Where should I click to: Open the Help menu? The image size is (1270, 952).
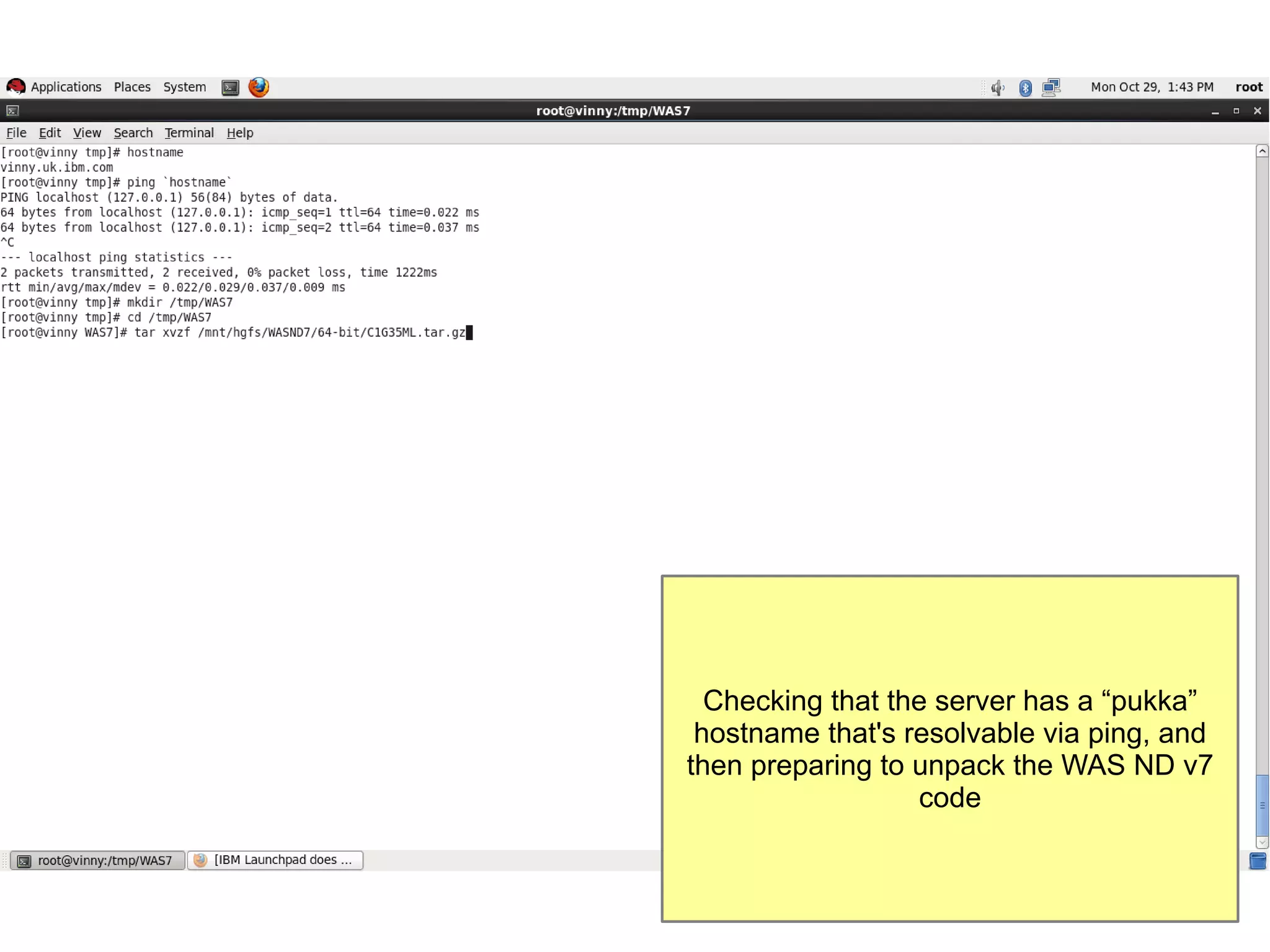click(240, 133)
